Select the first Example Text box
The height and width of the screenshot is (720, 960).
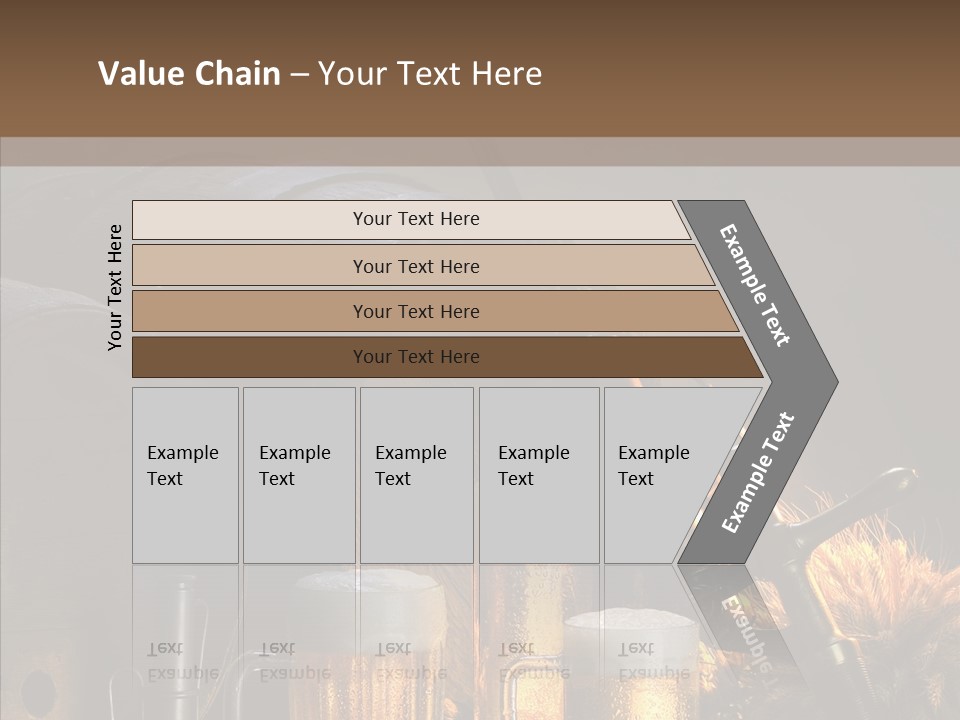(185, 475)
